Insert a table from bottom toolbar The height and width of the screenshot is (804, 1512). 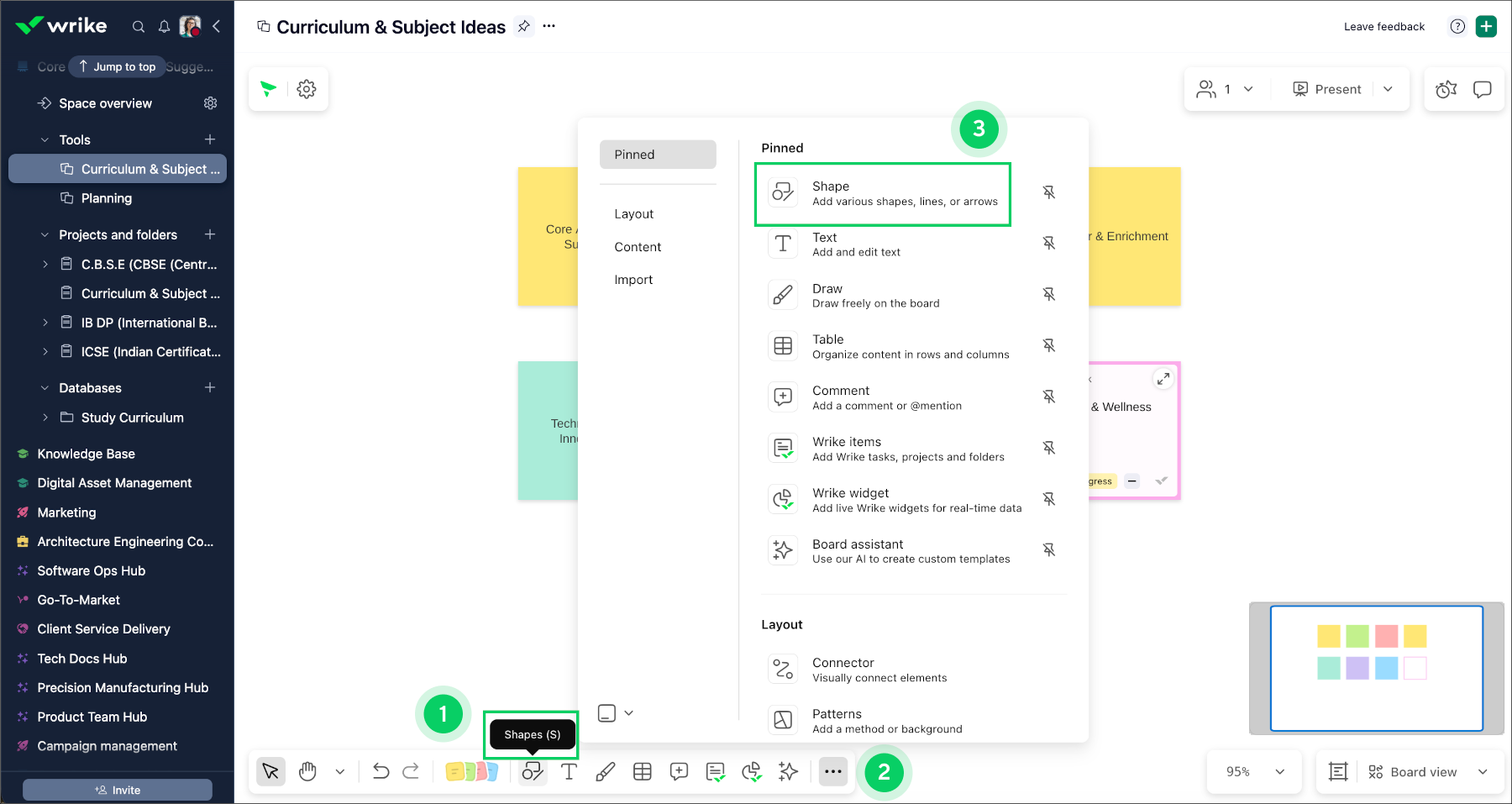tap(643, 771)
